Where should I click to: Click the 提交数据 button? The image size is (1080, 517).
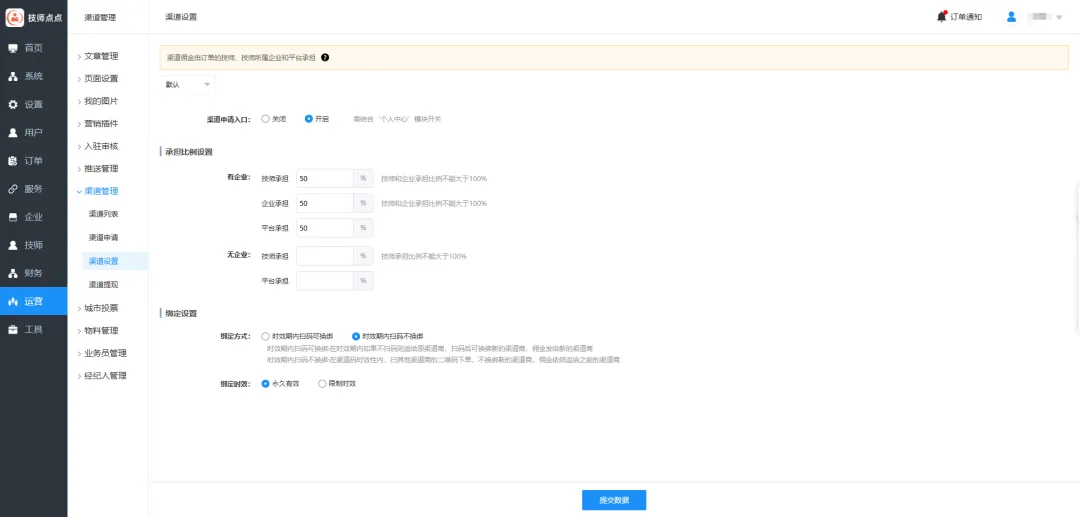pyautogui.click(x=614, y=500)
